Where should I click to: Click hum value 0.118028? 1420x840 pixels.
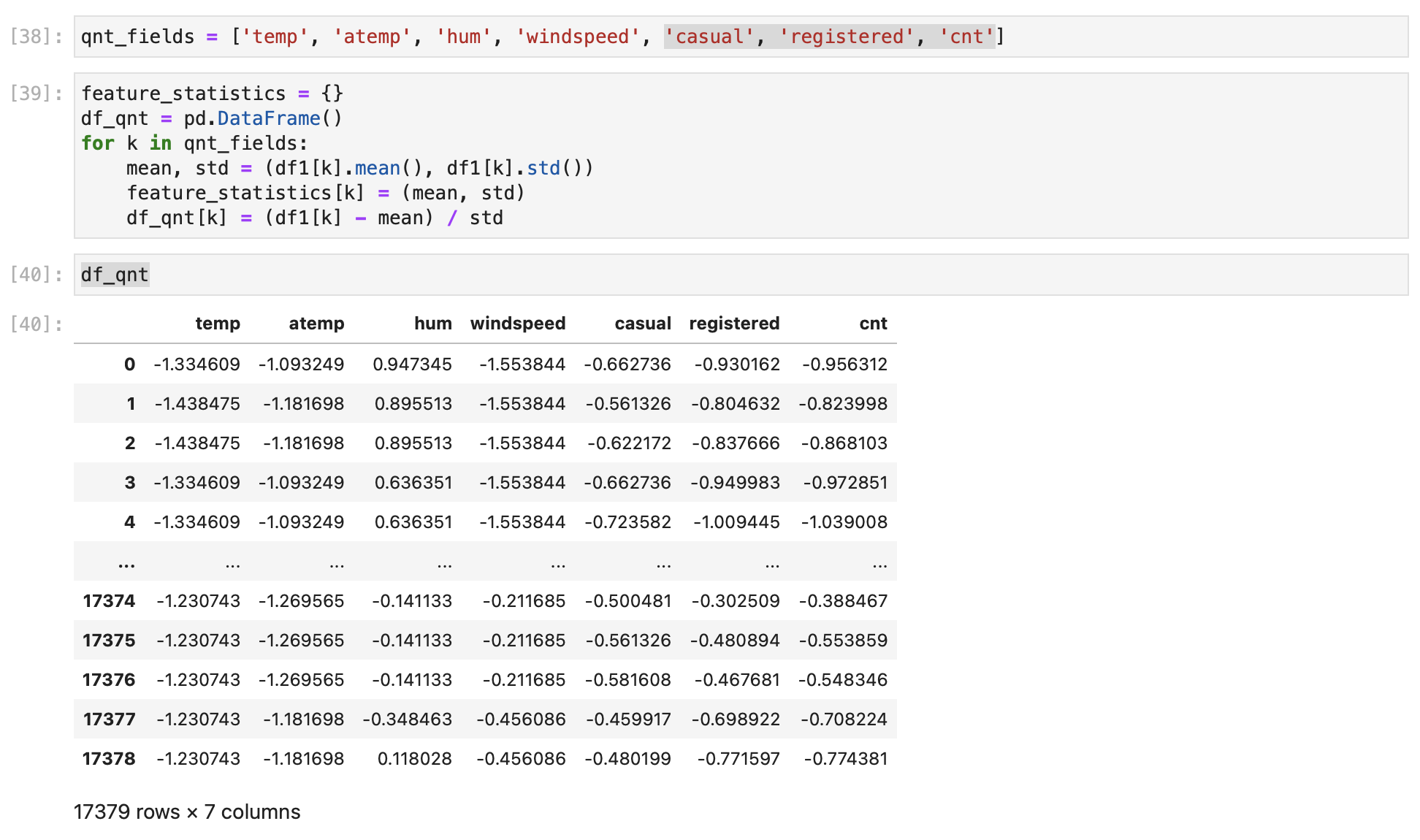[414, 759]
